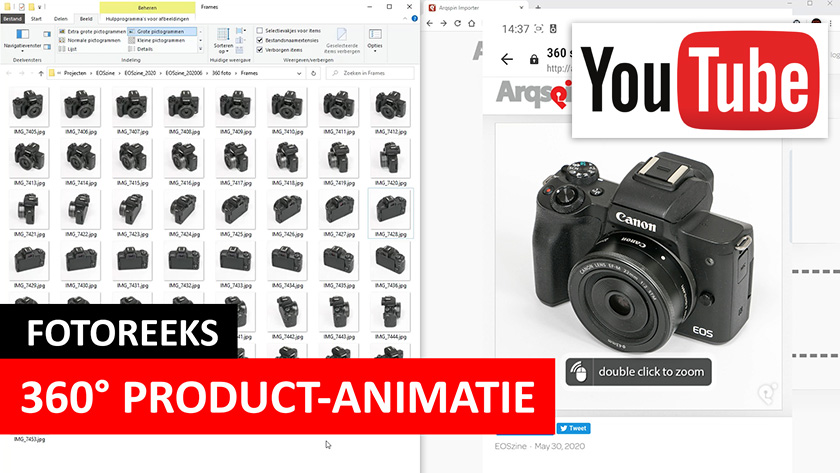Open the Opties folder options icon
Screen dimensions: 840x473
click(x=375, y=34)
